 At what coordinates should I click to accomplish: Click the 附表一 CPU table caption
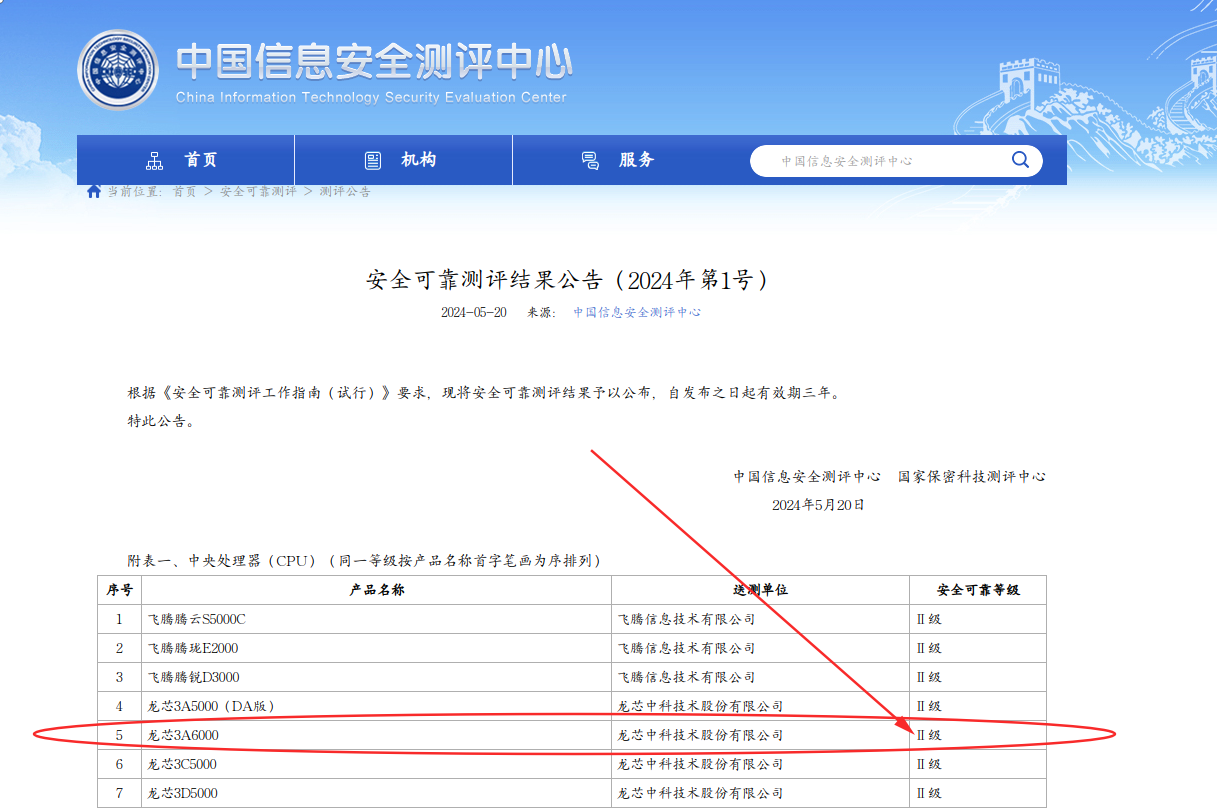click(366, 560)
